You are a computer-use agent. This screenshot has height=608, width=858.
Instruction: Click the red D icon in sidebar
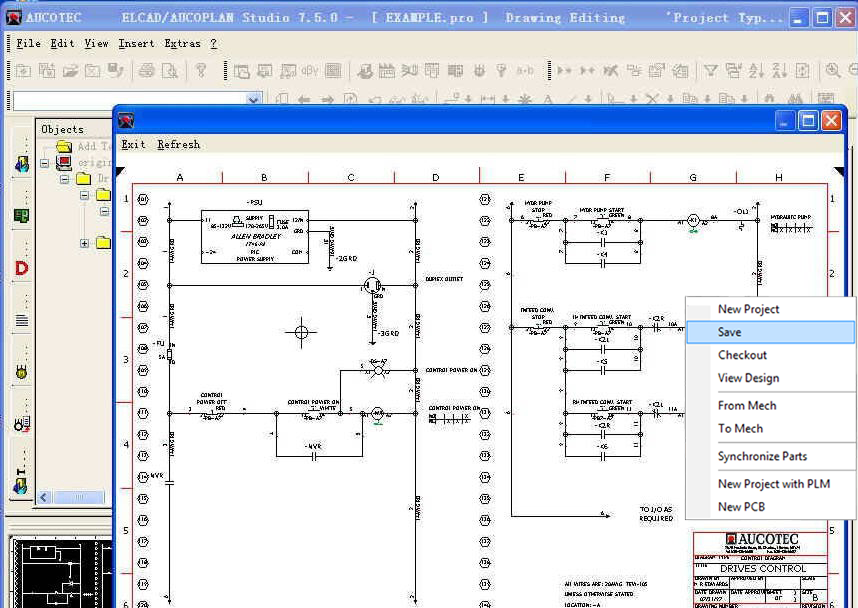(20, 268)
